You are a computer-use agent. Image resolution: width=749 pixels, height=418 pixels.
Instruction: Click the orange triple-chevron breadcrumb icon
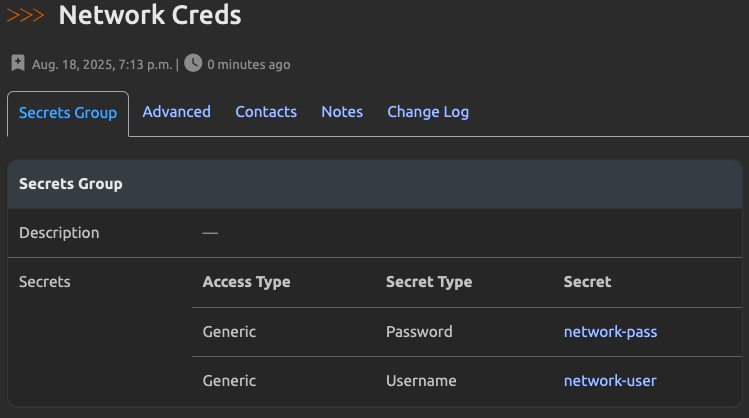tap(25, 15)
